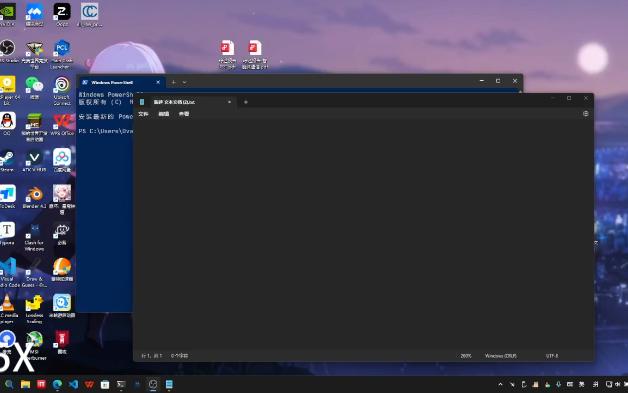628x393 pixels.
Task: Click the Search icon on the taskbar
Action: tap(9, 384)
